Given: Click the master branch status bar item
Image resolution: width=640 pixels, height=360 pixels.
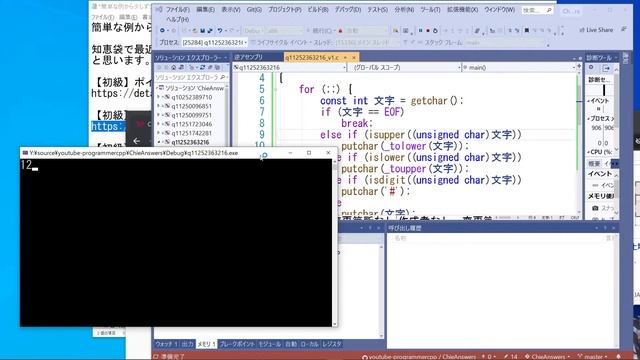Looking at the screenshot, I should pos(593,357).
